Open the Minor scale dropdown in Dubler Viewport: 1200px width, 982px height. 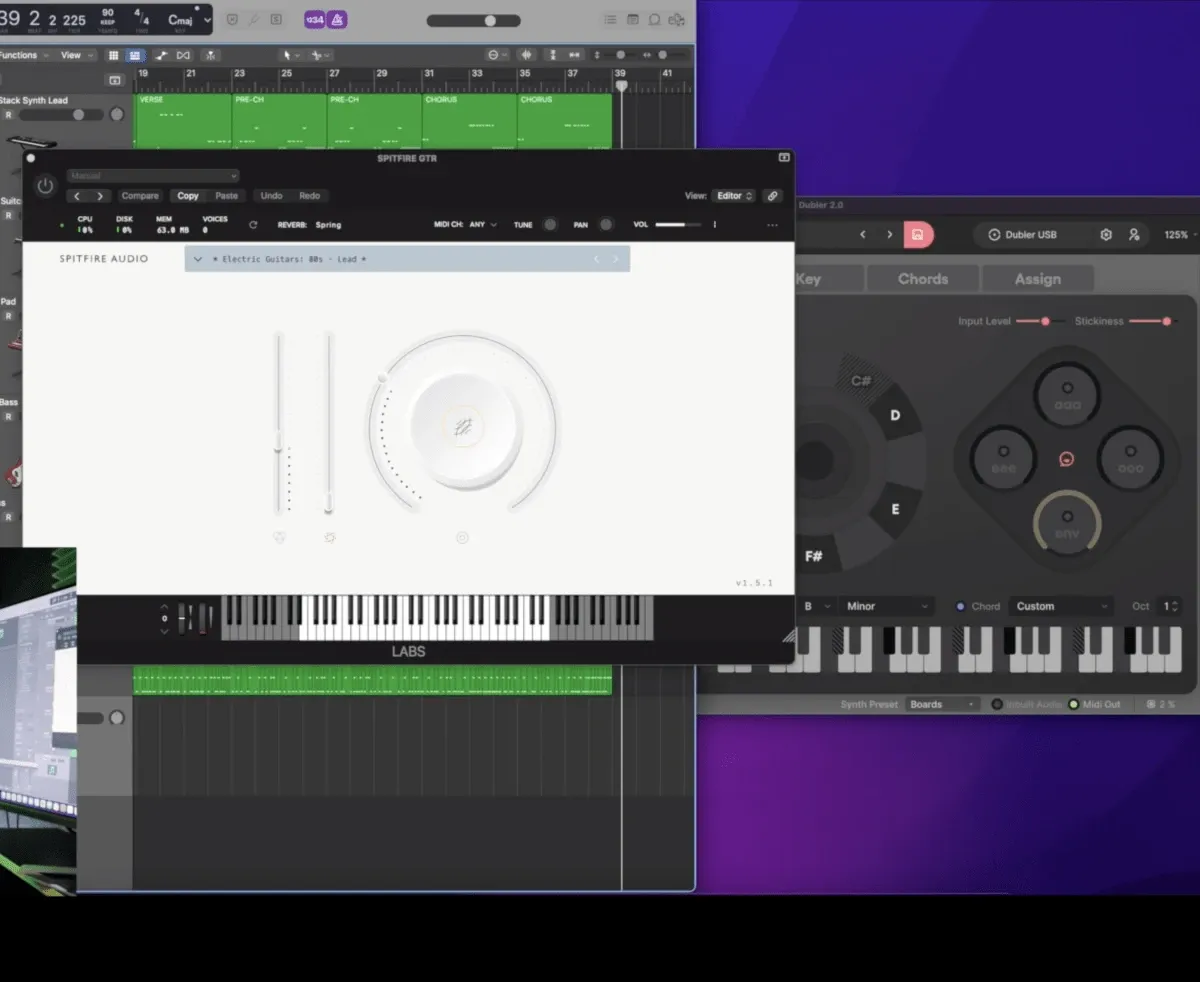click(x=886, y=606)
